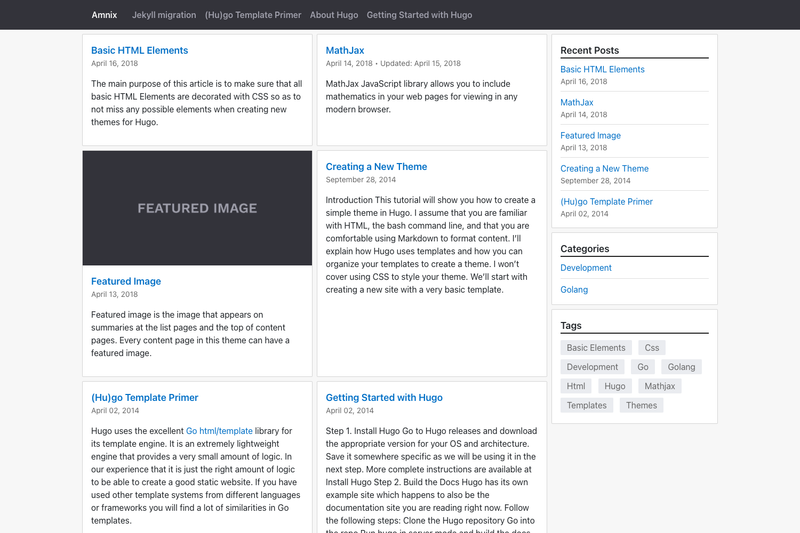Select the Golang tag
This screenshot has width=800, height=533.
click(x=681, y=367)
